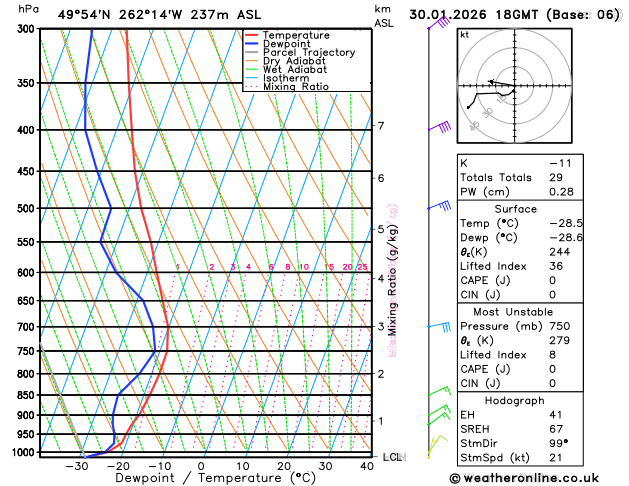This screenshot has height=486, width=629.
Task: Click the hodograph arrow marker
Action: (491, 82)
